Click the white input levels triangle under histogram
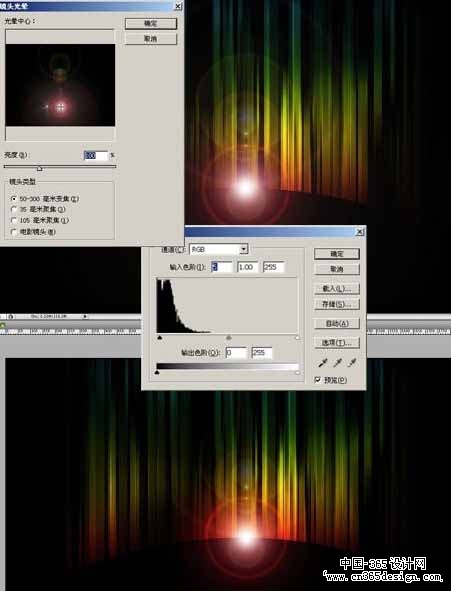Image resolution: width=451 pixels, height=591 pixels. [x=297, y=338]
